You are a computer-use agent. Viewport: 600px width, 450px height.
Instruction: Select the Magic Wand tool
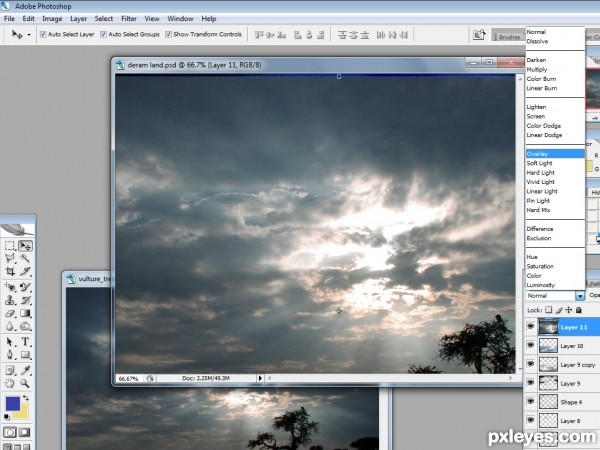[25, 258]
